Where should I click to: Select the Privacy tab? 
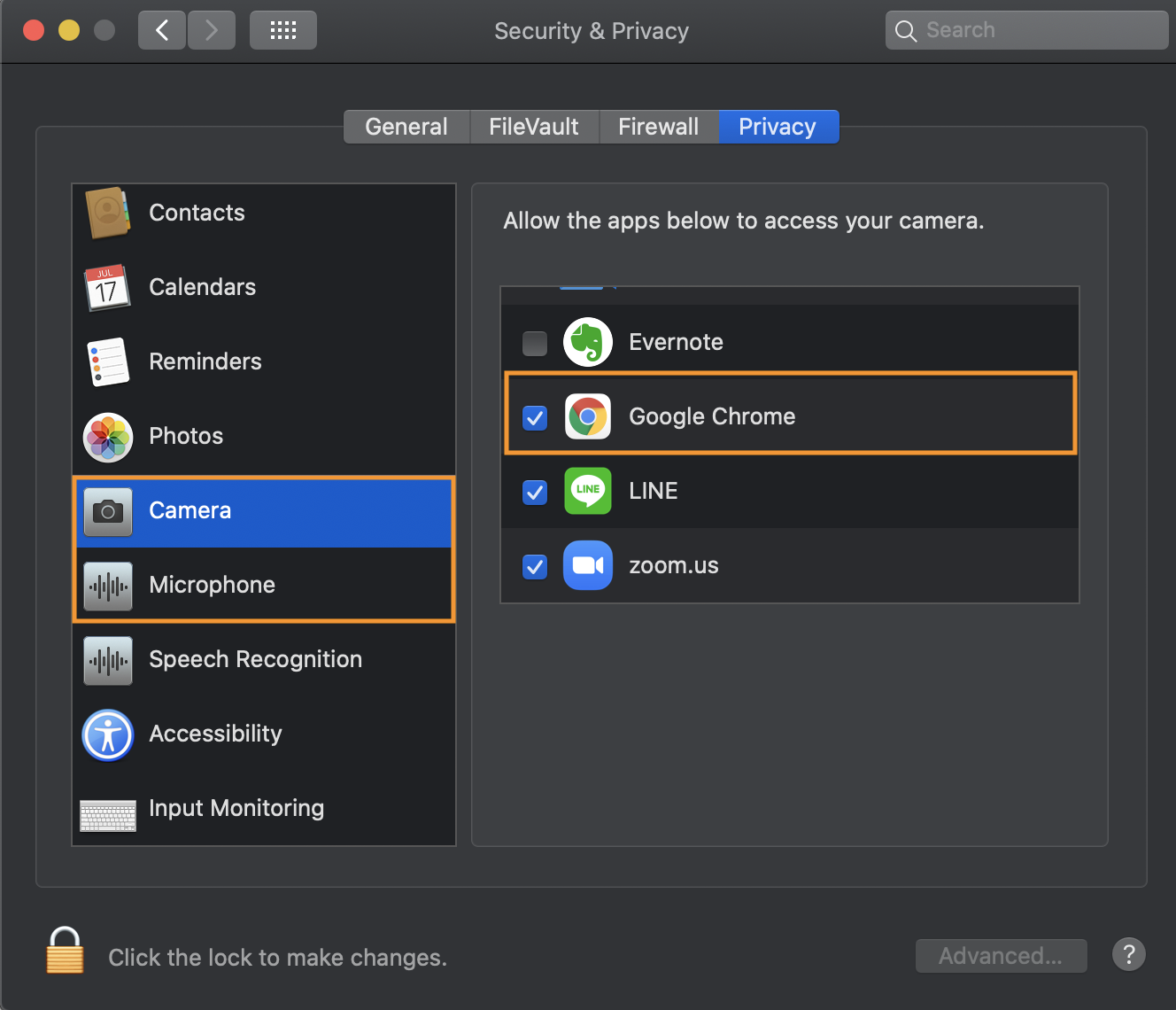tap(778, 127)
